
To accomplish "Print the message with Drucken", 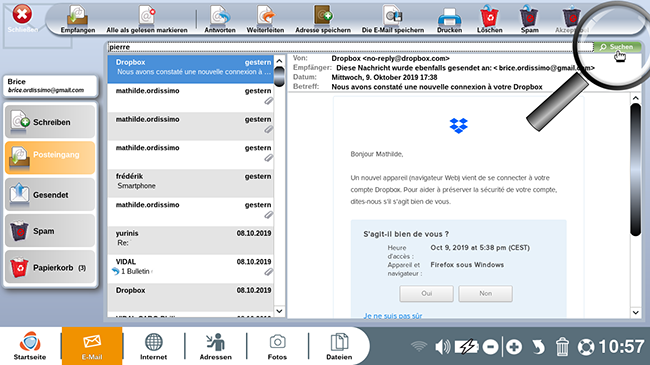I will pyautogui.click(x=449, y=19).
